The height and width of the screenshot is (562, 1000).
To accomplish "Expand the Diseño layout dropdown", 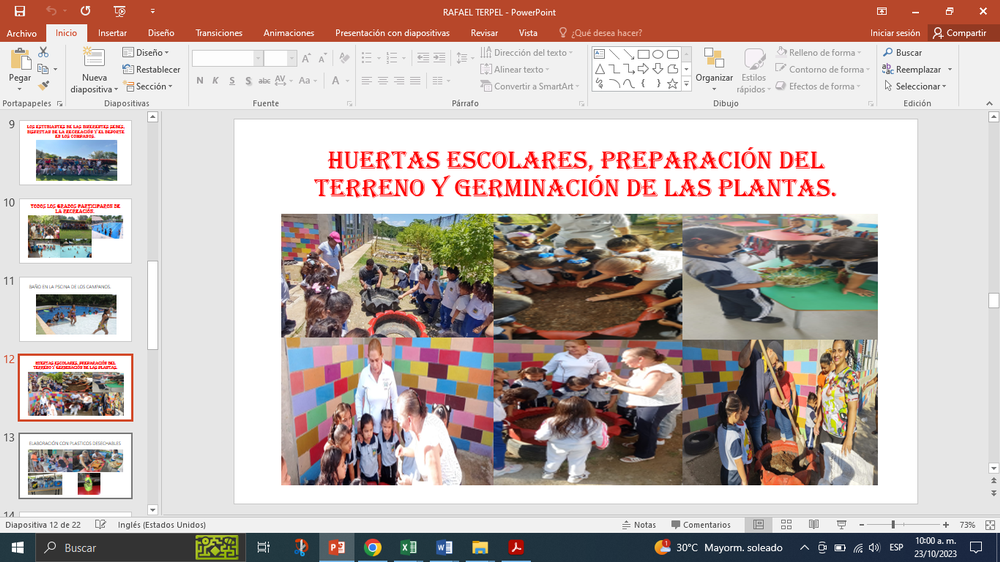I will [146, 53].
